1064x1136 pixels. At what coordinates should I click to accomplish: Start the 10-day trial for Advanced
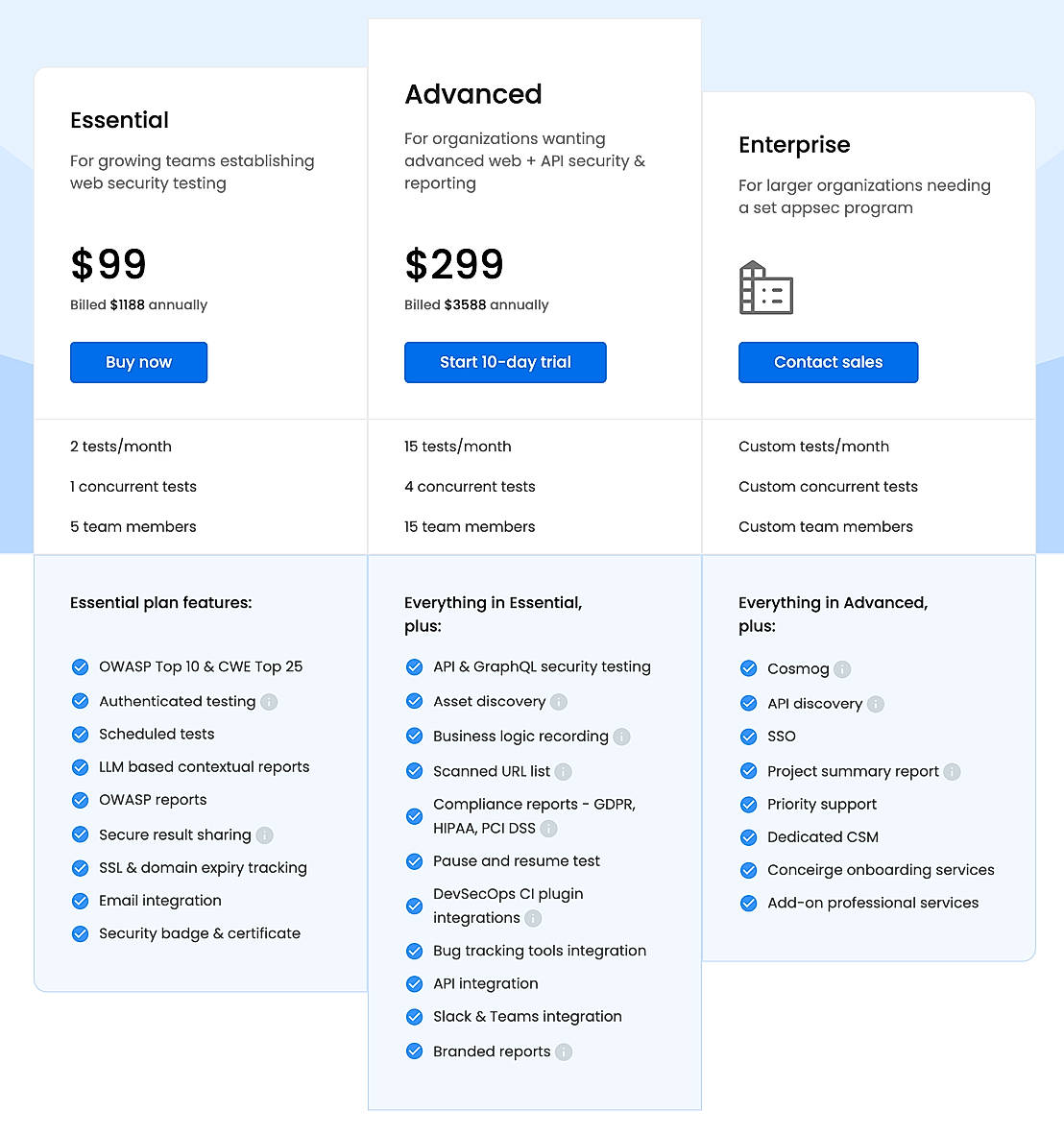(x=505, y=362)
